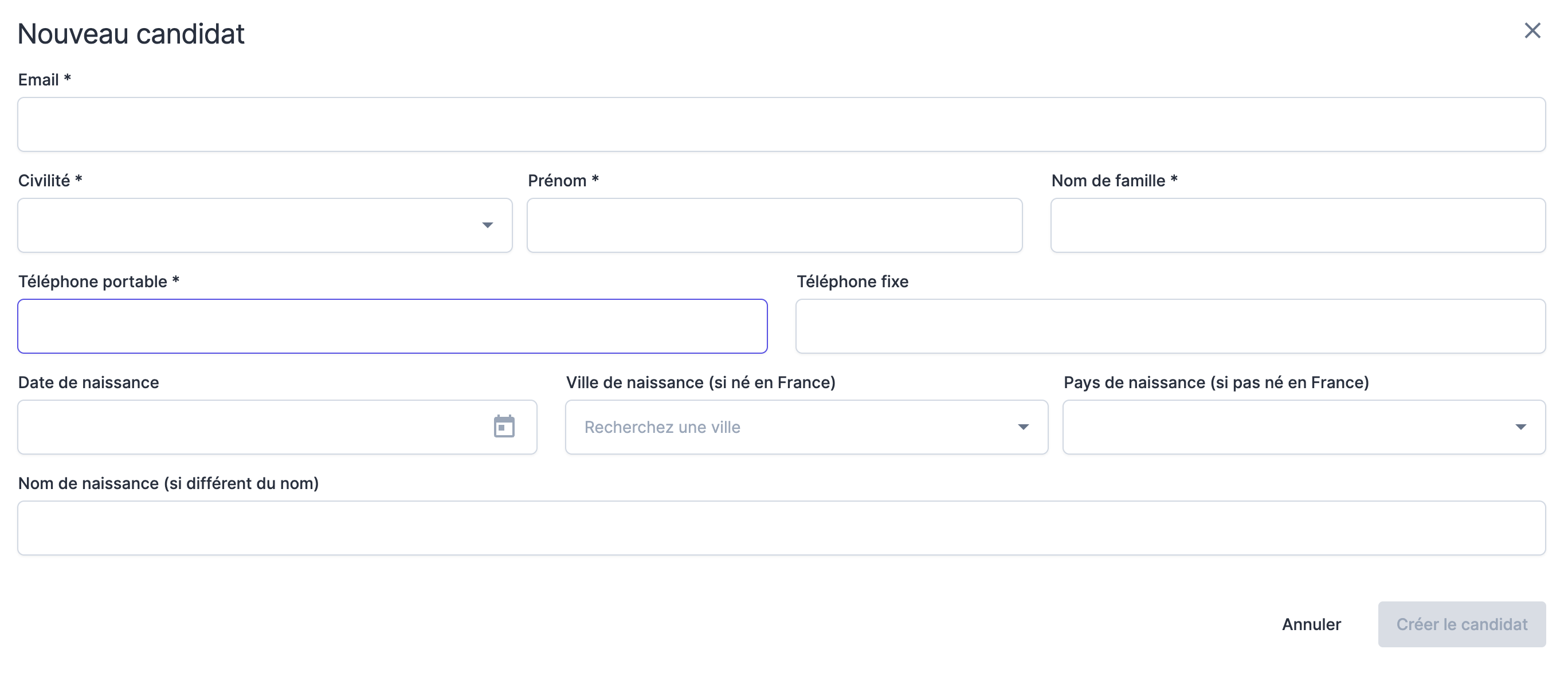Open the calendar date picker icon
Image resolution: width=1568 pixels, height=688 pixels.
click(503, 426)
